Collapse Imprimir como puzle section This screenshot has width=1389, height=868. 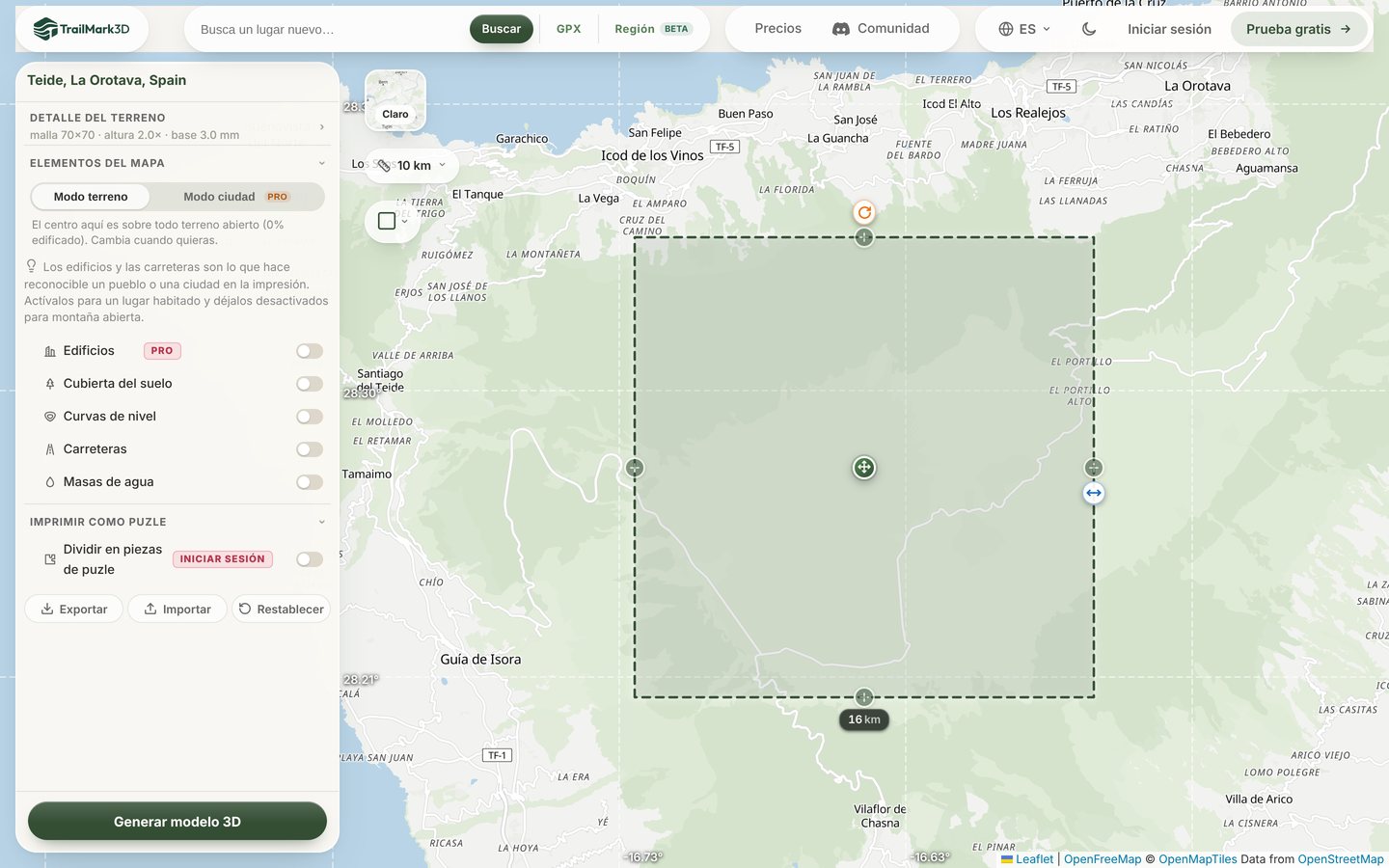pyautogui.click(x=177, y=522)
